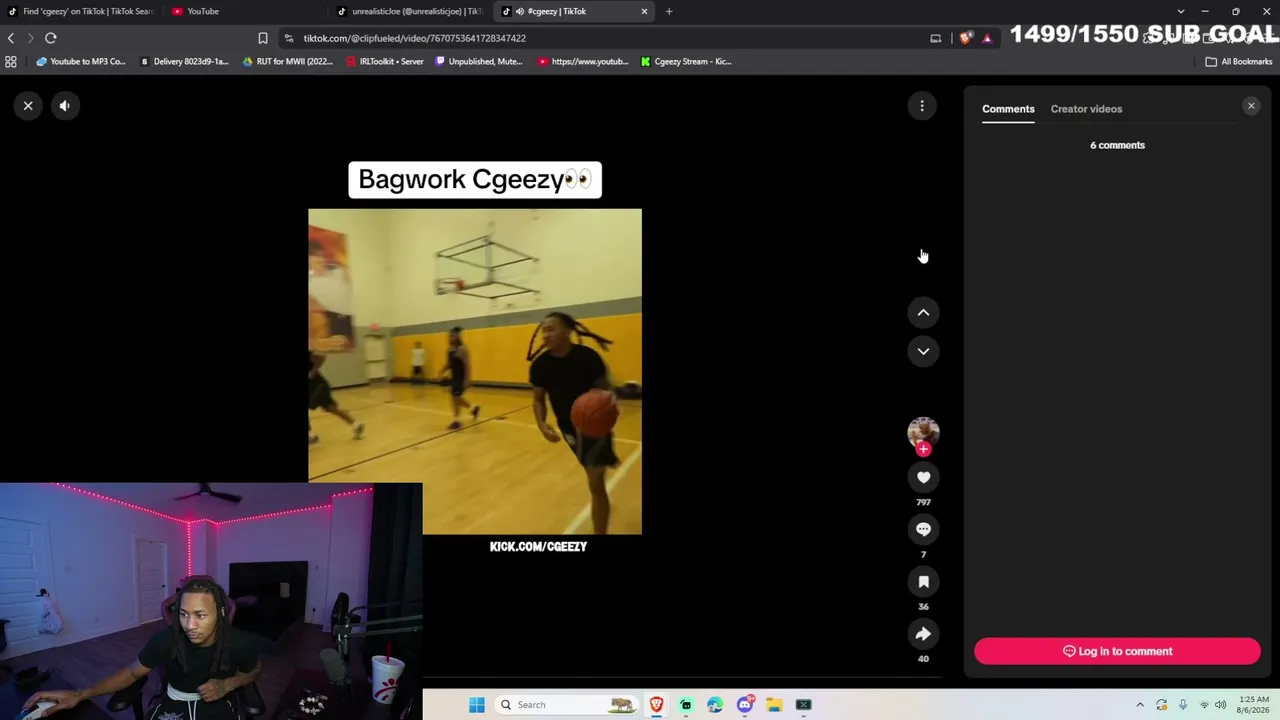The image size is (1280, 720).
Task: Open a new browser tab
Action: (669, 11)
